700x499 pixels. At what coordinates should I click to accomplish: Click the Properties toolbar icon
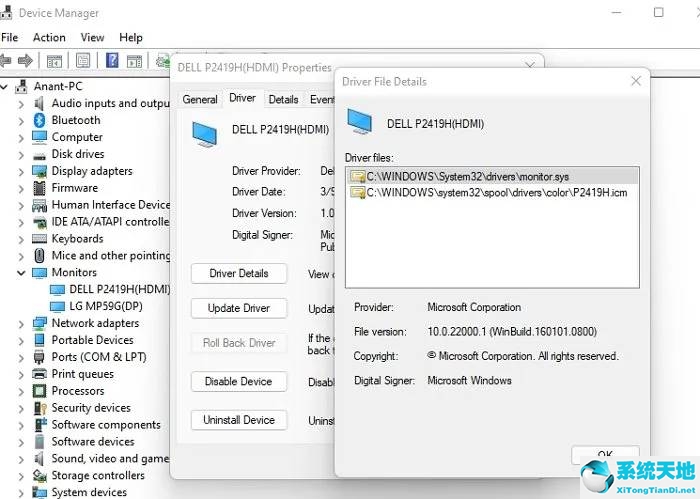coord(83,60)
